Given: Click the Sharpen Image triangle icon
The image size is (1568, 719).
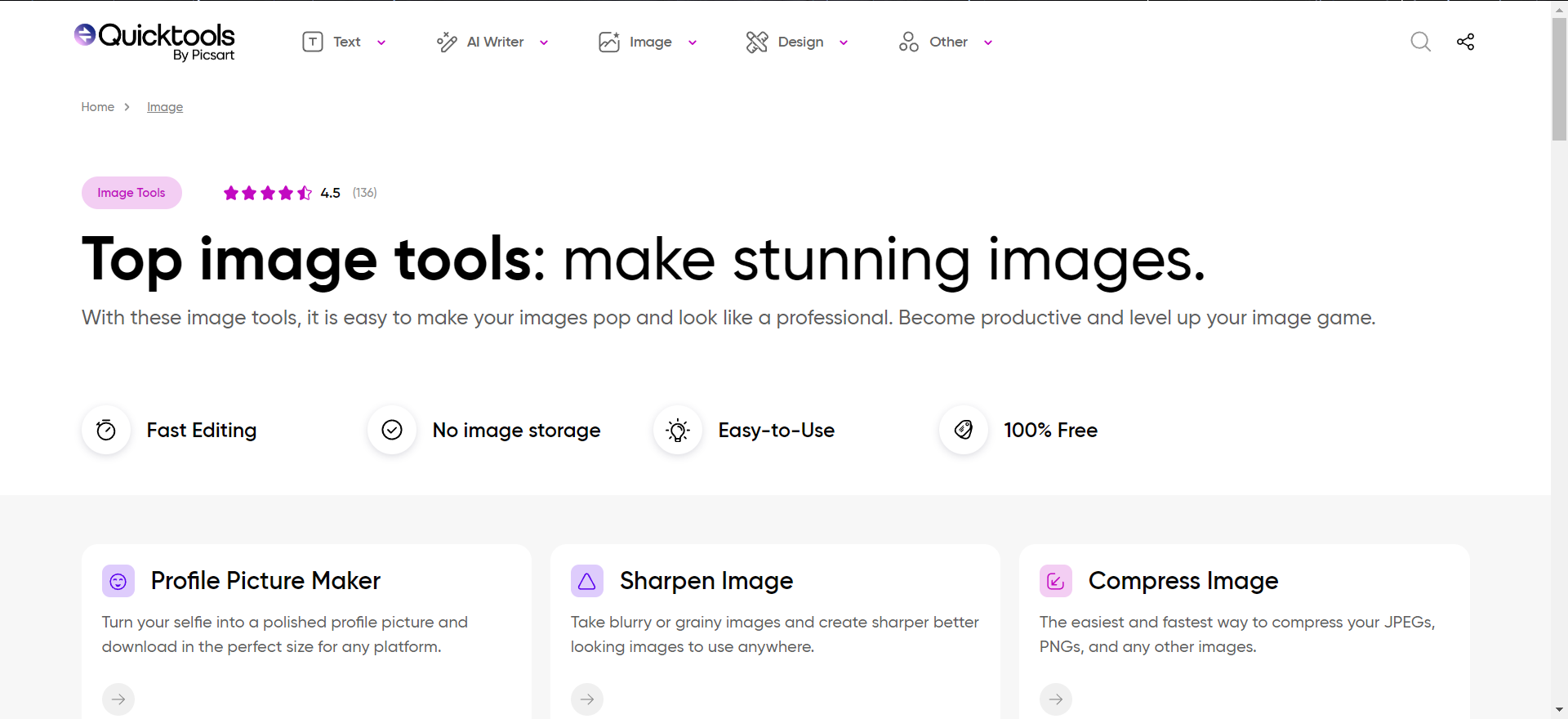Looking at the screenshot, I should 586,581.
